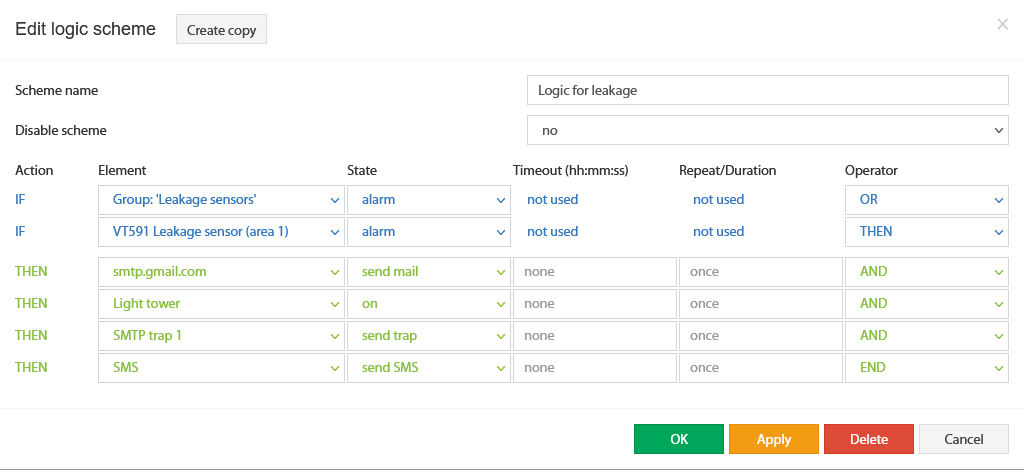Click the orange Apply button
1024x470 pixels.
point(774,439)
